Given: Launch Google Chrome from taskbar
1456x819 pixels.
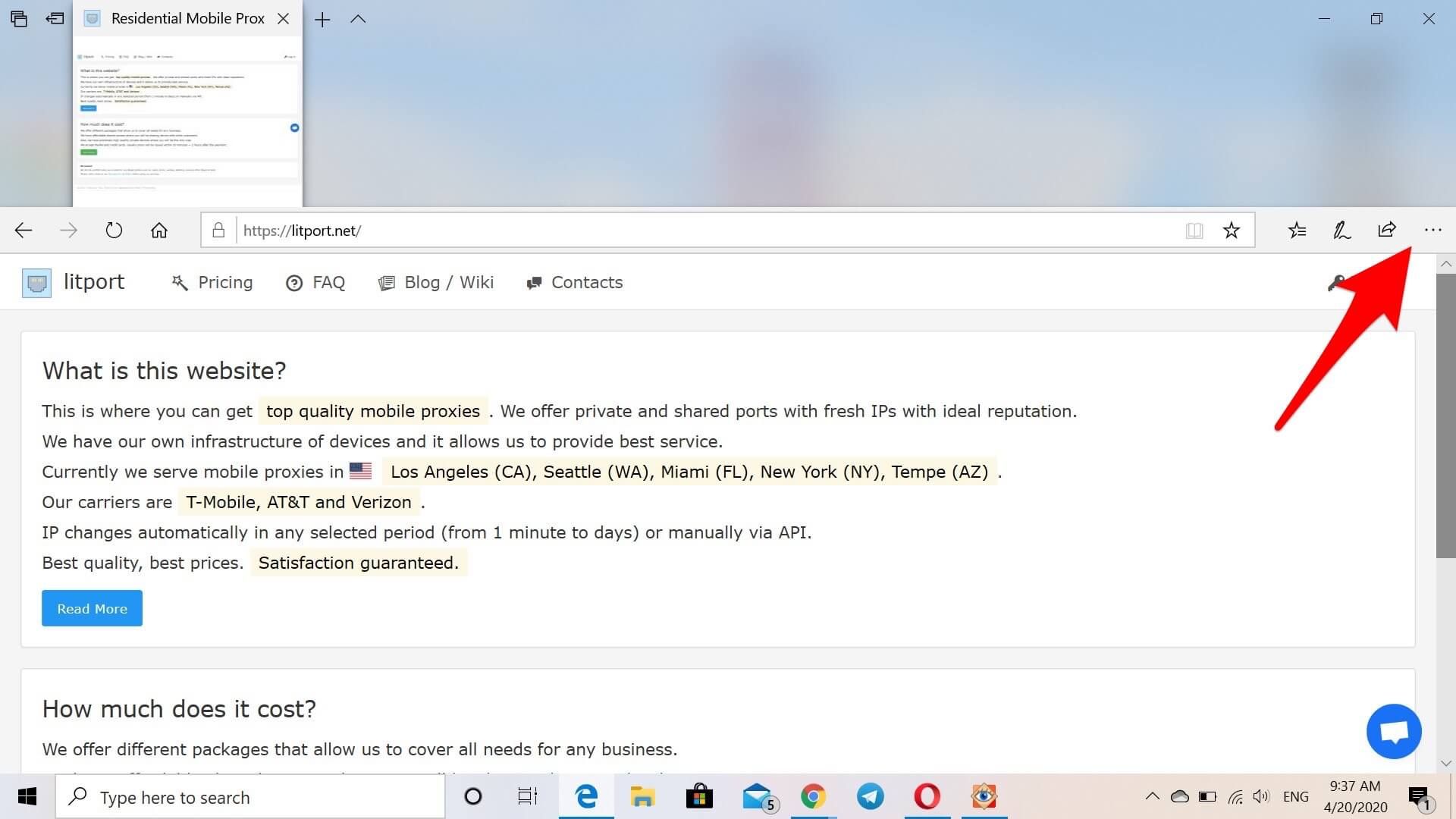Looking at the screenshot, I should click(813, 796).
